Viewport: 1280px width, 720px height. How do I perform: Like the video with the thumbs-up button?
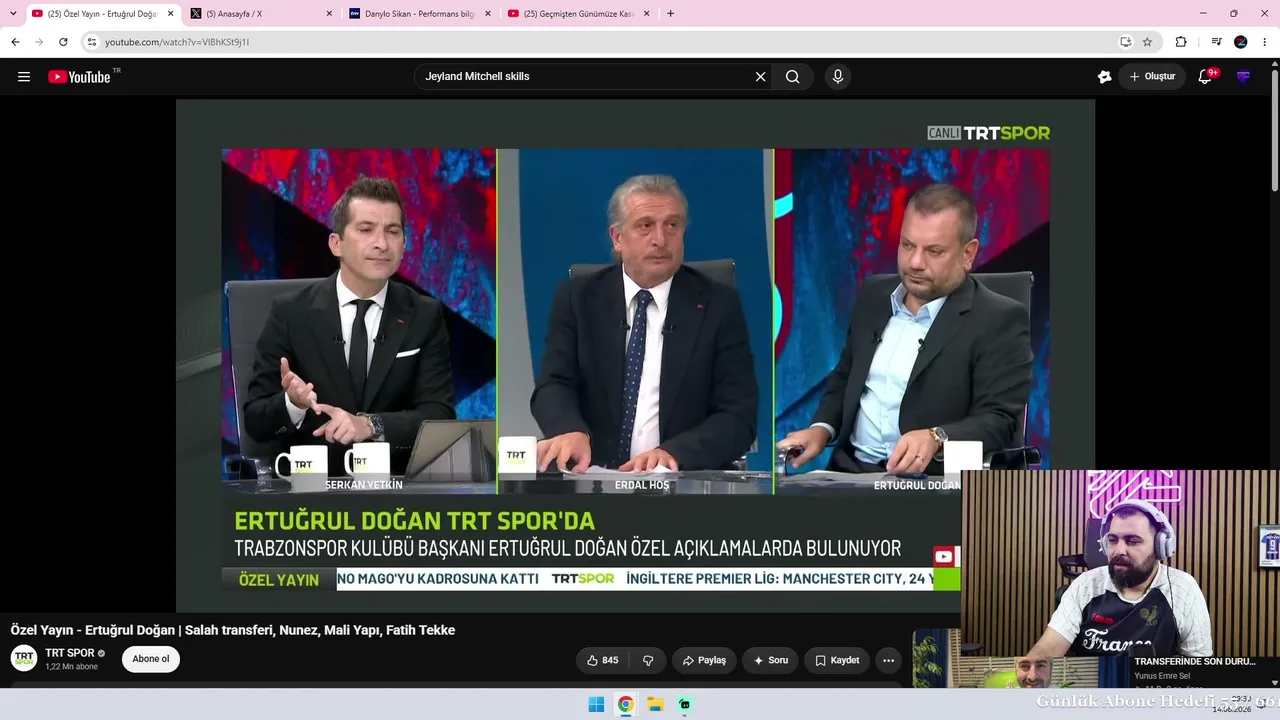[603, 660]
